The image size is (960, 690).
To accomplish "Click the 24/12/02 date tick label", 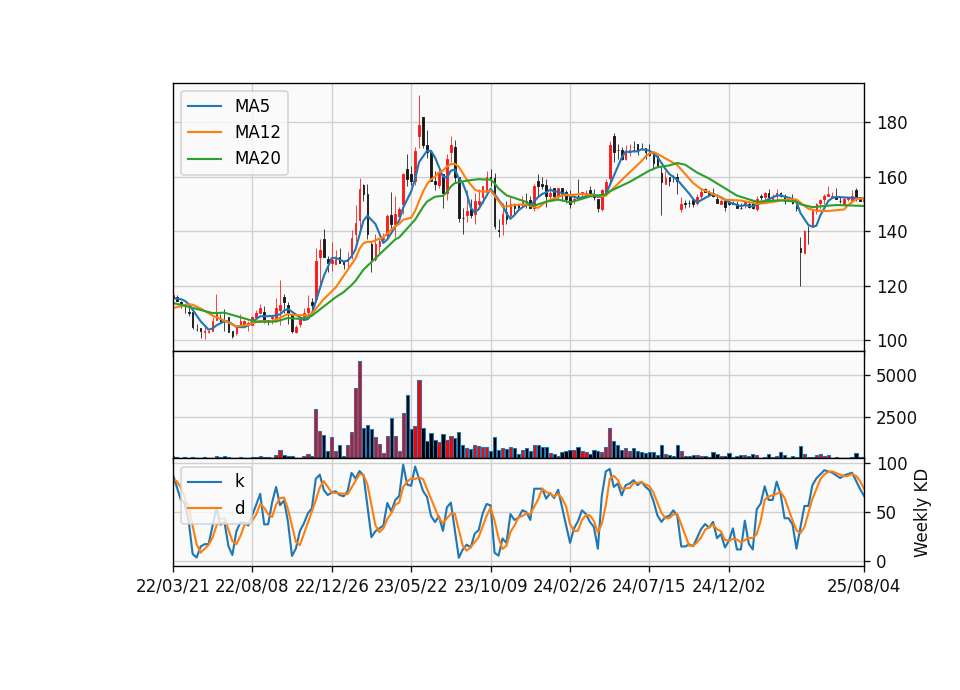I will (x=729, y=586).
